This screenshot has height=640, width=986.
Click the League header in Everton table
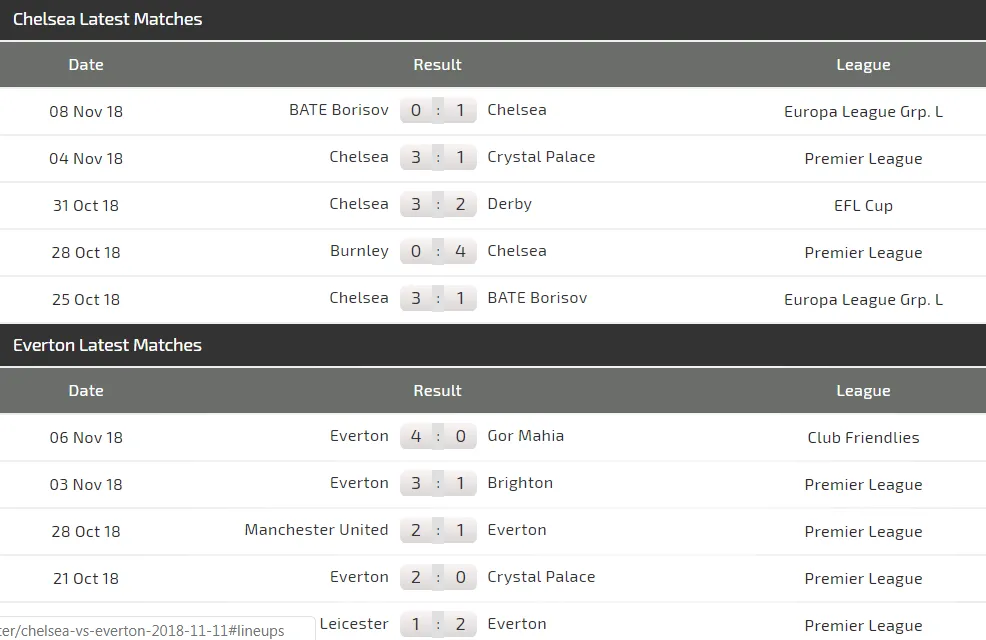pos(863,390)
